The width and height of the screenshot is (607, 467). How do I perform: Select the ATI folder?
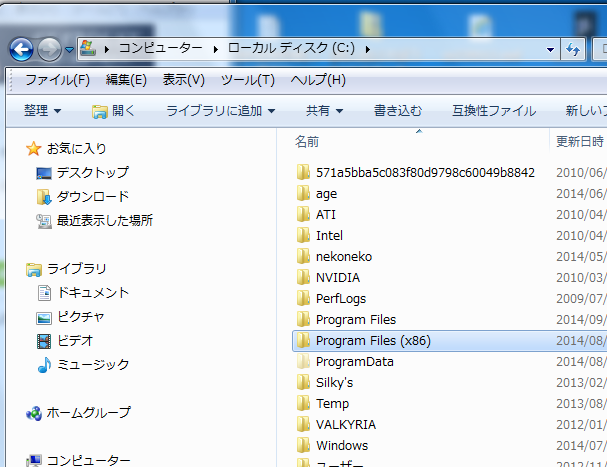tap(326, 215)
